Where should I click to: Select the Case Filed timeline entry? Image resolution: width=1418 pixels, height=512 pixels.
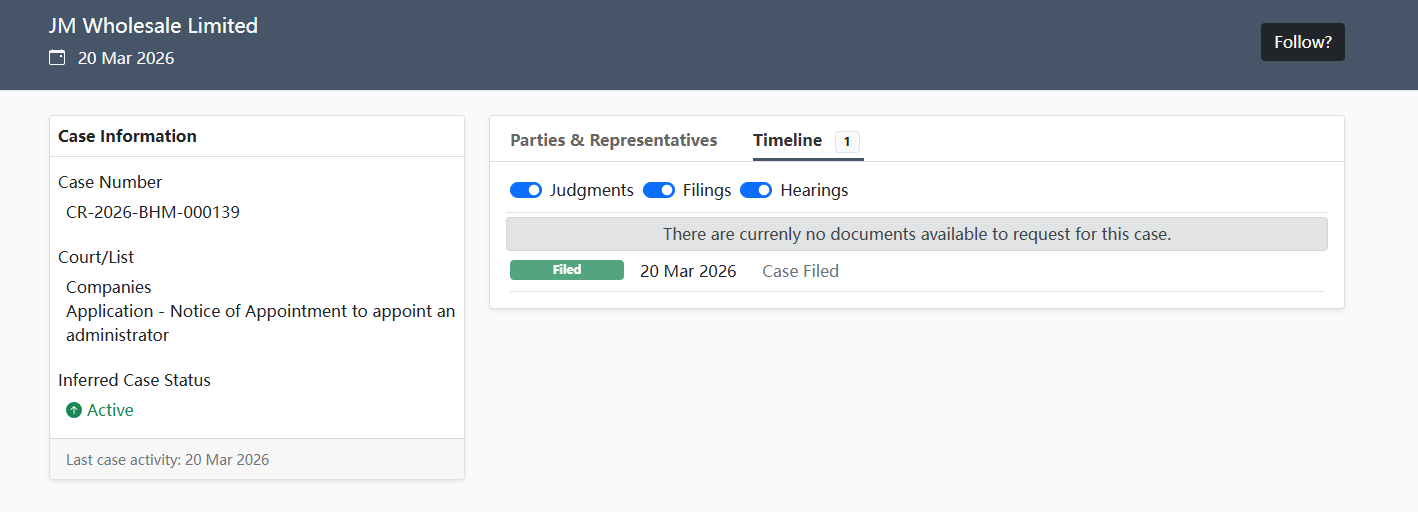point(800,271)
